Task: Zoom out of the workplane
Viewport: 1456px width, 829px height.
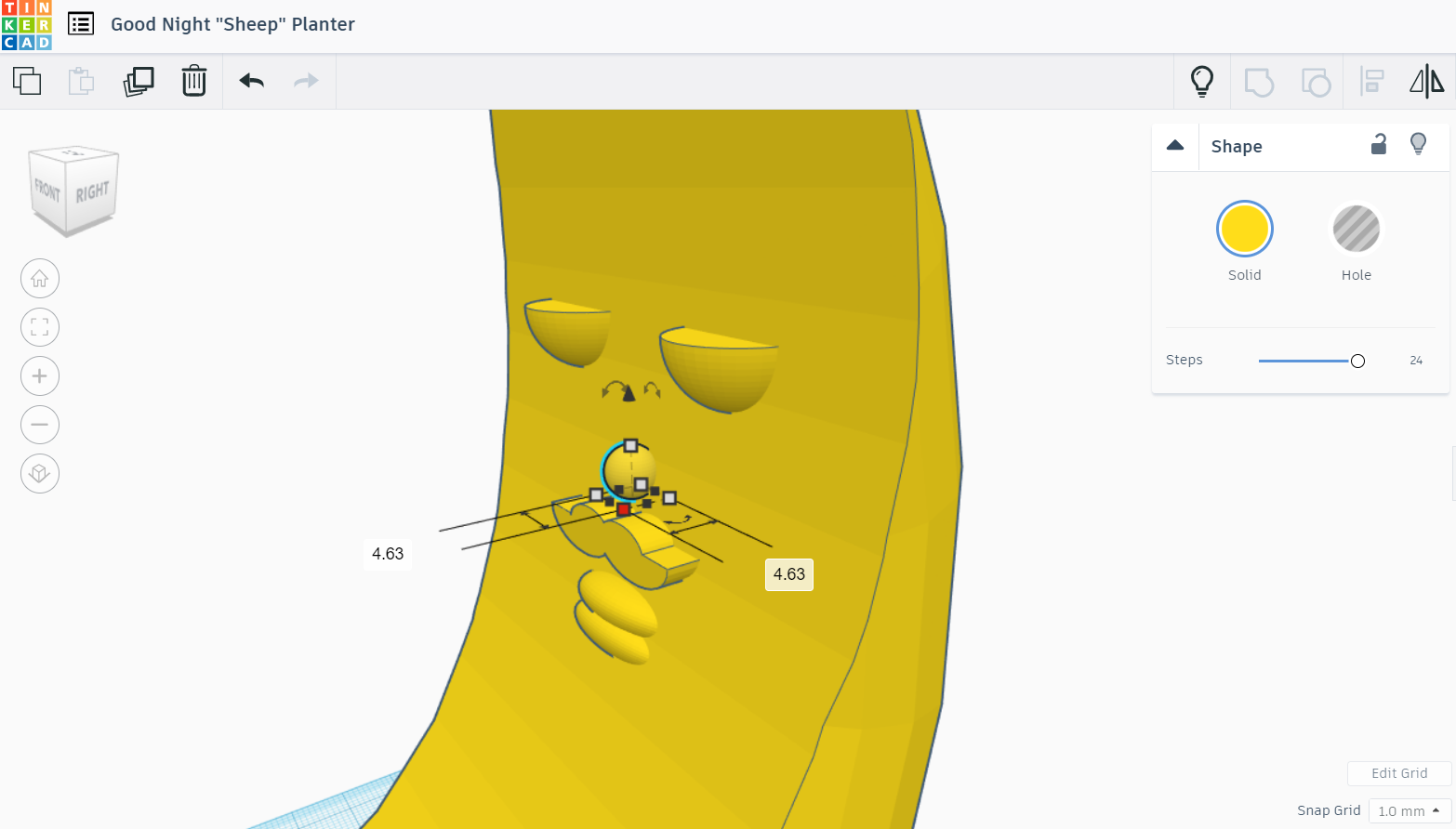Action: pos(40,425)
